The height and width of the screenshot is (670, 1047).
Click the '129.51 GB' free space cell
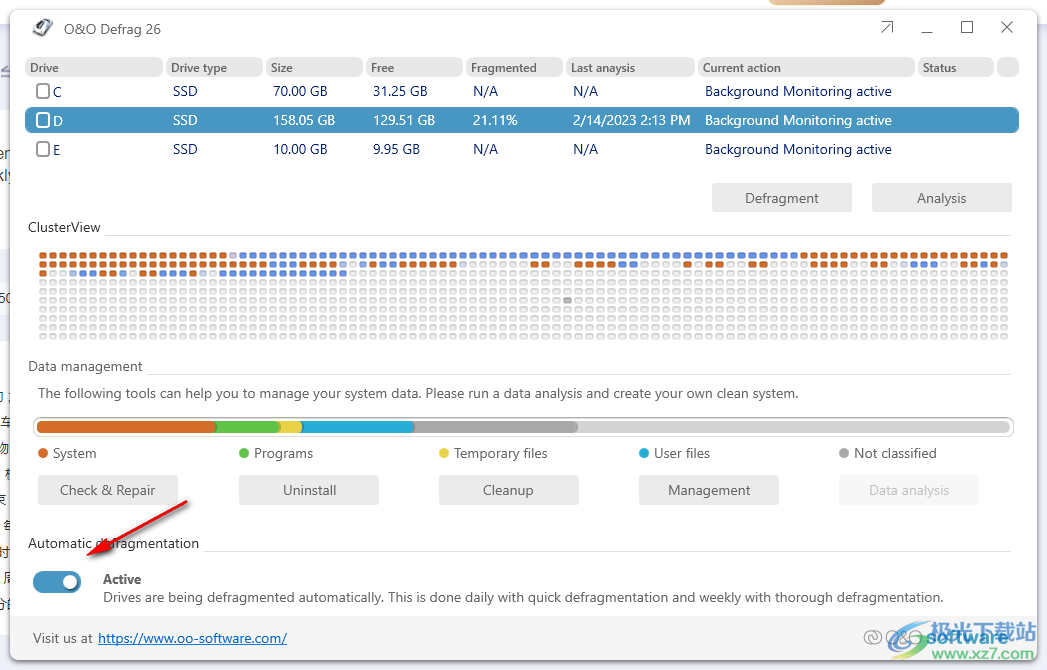pos(404,120)
